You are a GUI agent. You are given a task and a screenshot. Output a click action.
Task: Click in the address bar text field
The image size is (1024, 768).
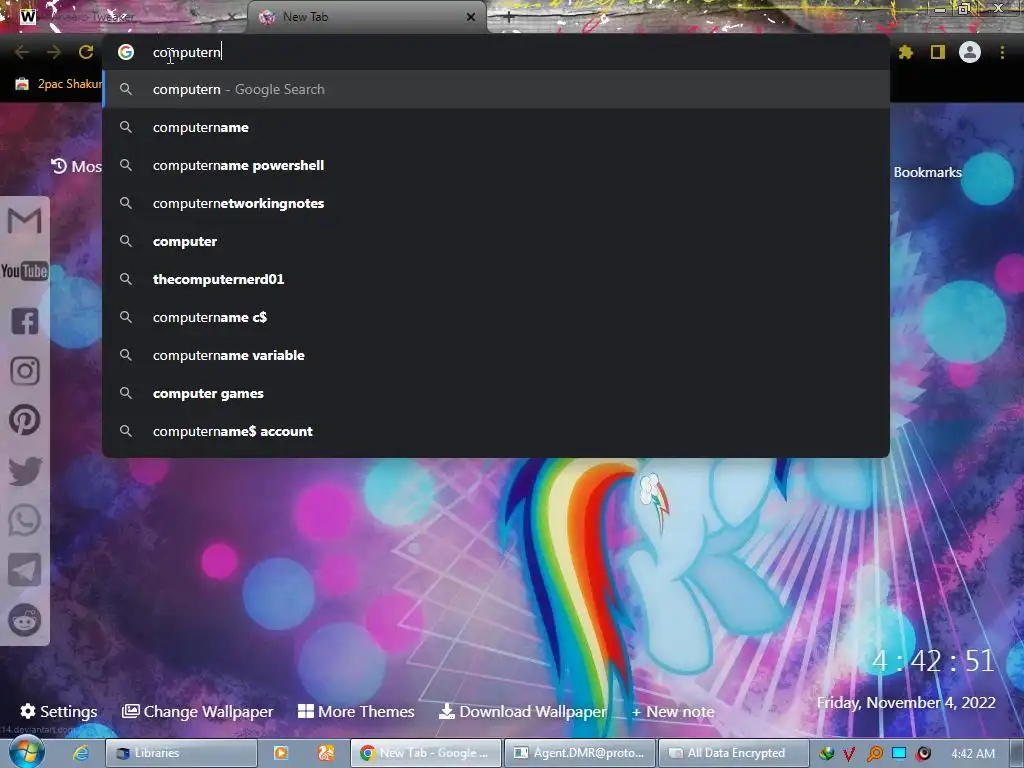(496, 52)
